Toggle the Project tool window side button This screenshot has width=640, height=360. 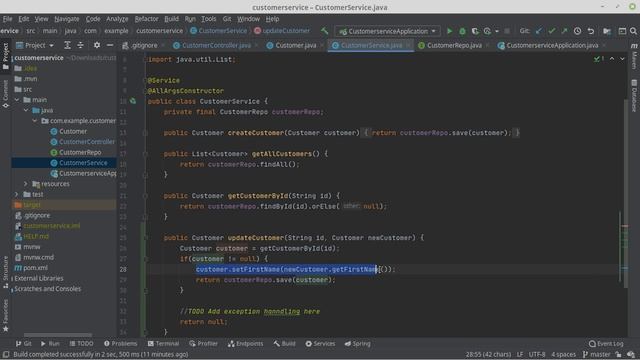tap(5, 56)
